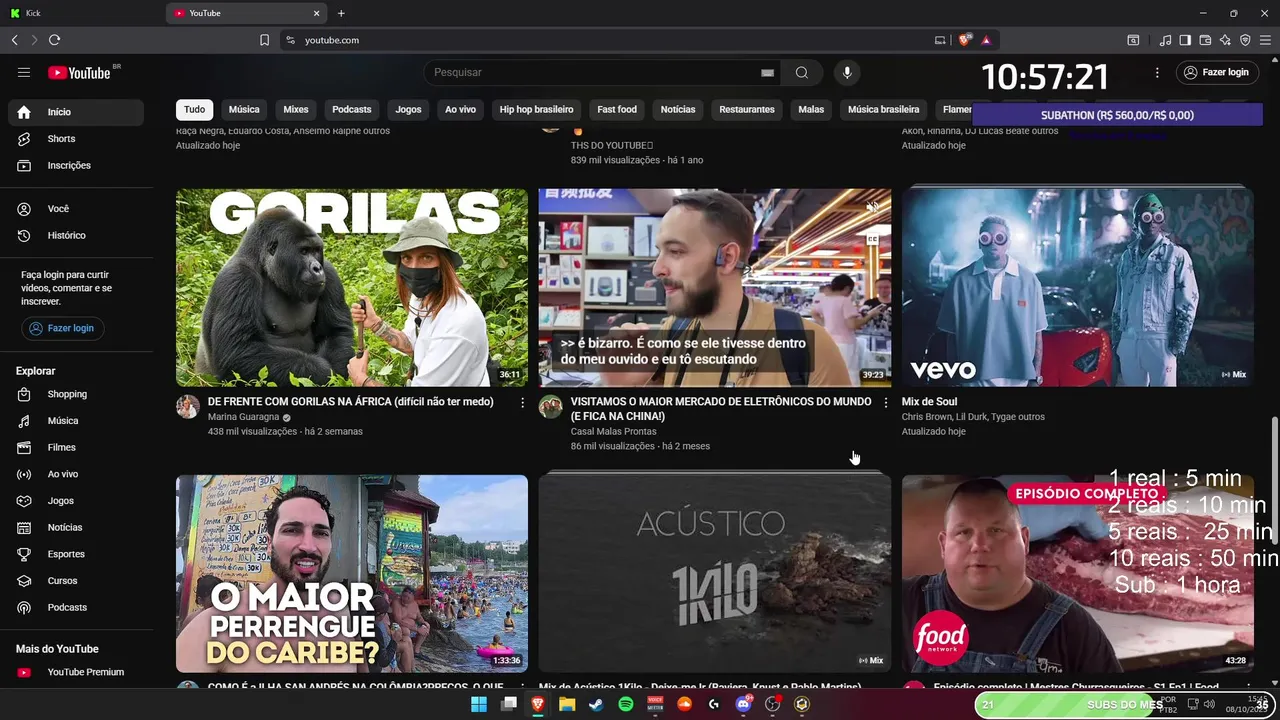Screen dimensions: 1280x720
Task: Select the Tudo filter chip
Action: click(195, 109)
